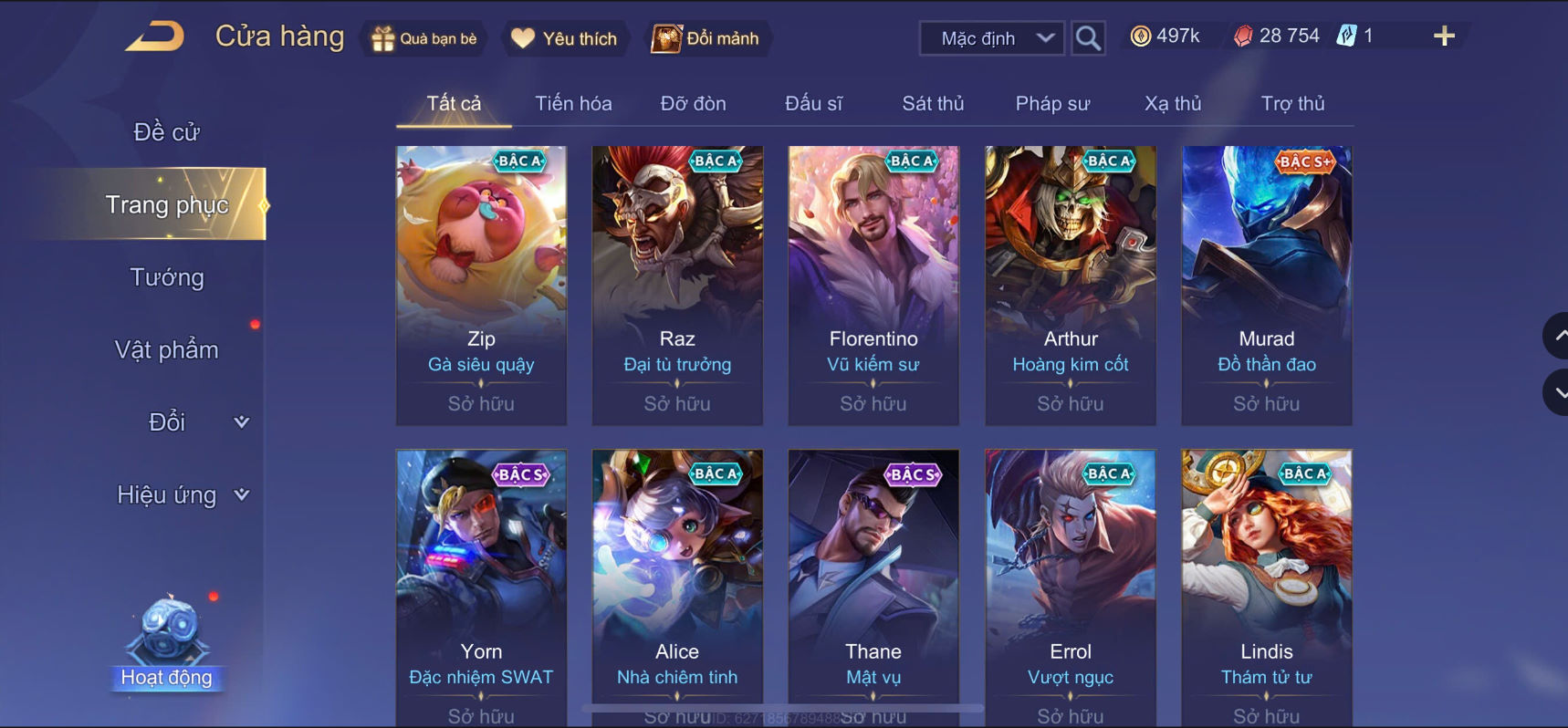
Task: Click the red gem currency icon
Action: tap(1243, 36)
